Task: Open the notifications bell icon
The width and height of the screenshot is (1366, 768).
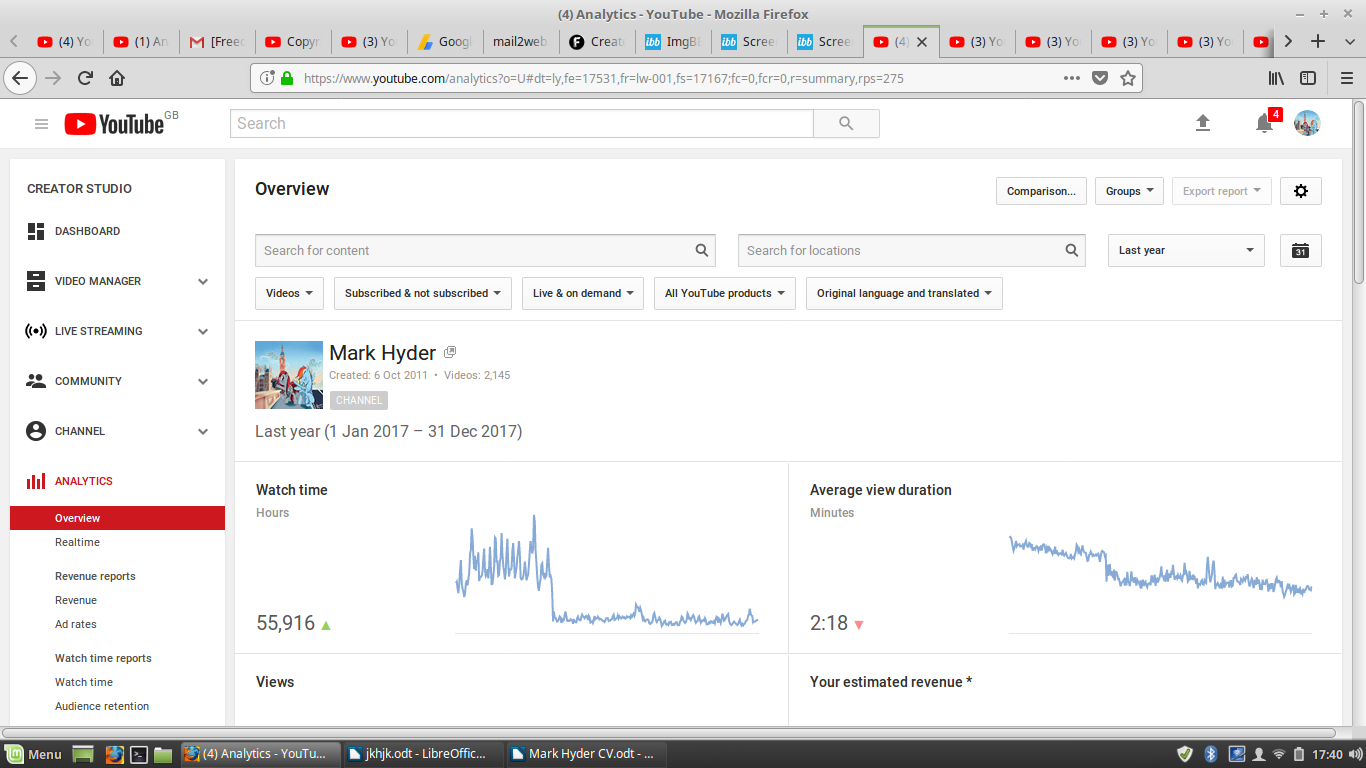Action: [1264, 123]
